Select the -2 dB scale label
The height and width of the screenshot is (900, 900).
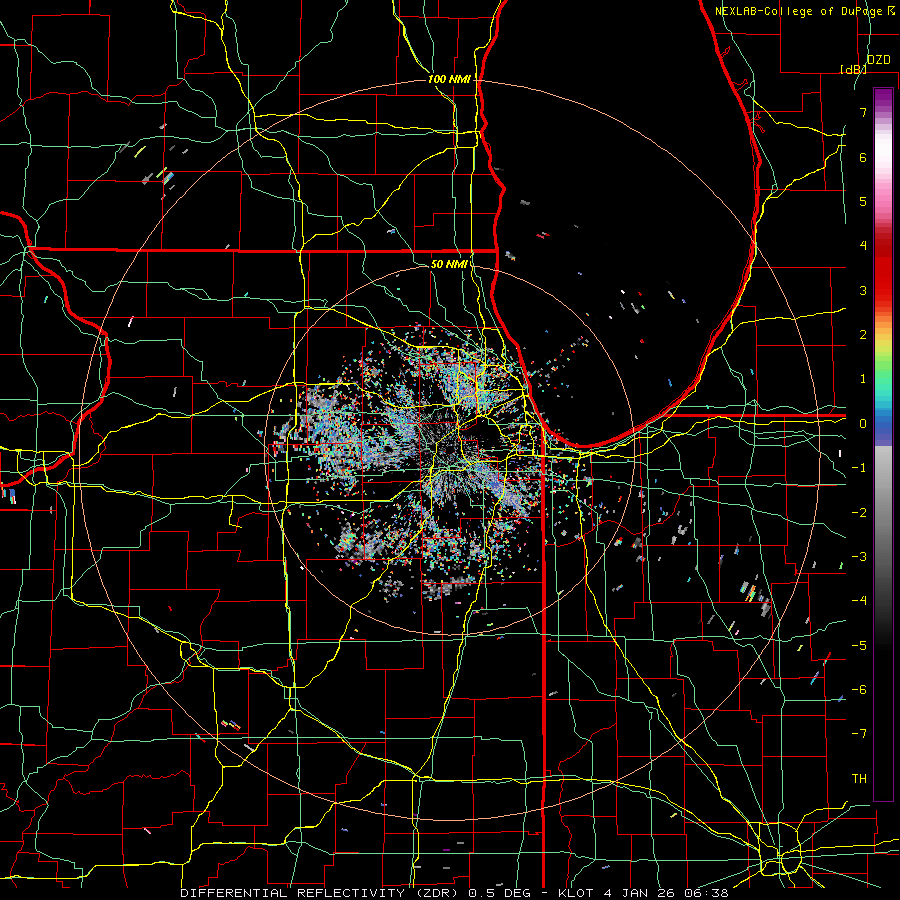[x=859, y=513]
